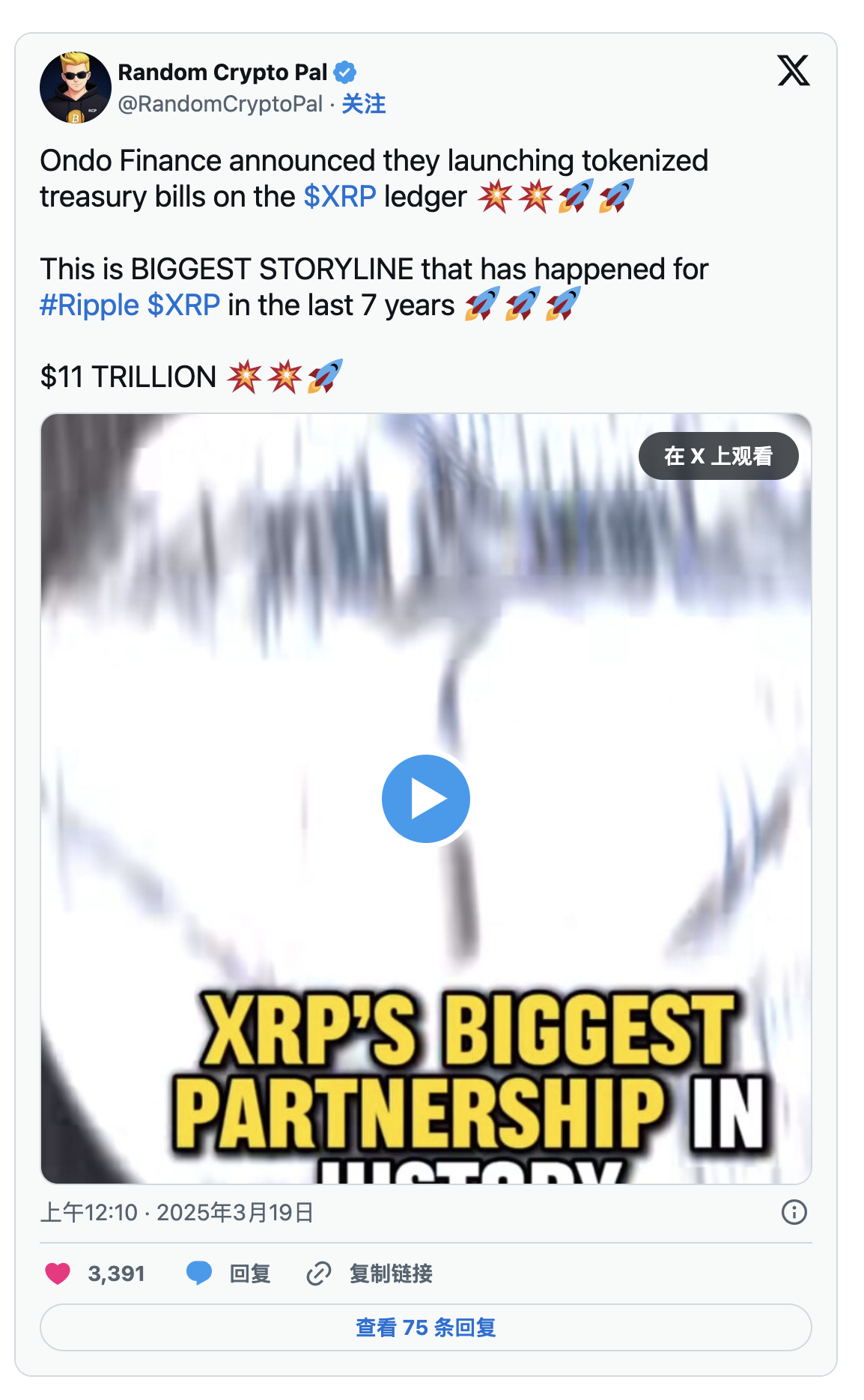
Task: Click the X logo icon
Action: [x=794, y=70]
